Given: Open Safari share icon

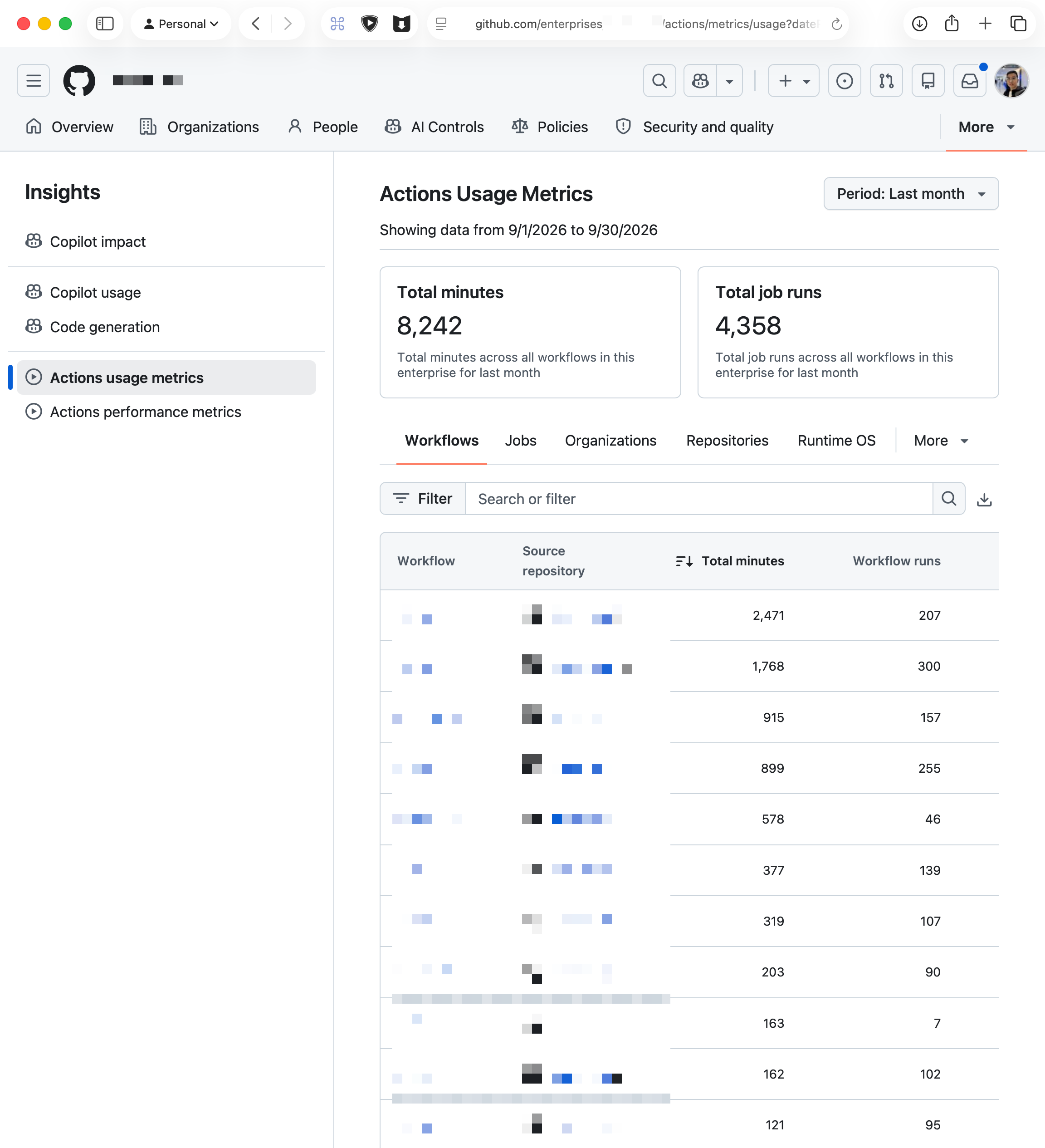Looking at the screenshot, I should (x=952, y=23).
